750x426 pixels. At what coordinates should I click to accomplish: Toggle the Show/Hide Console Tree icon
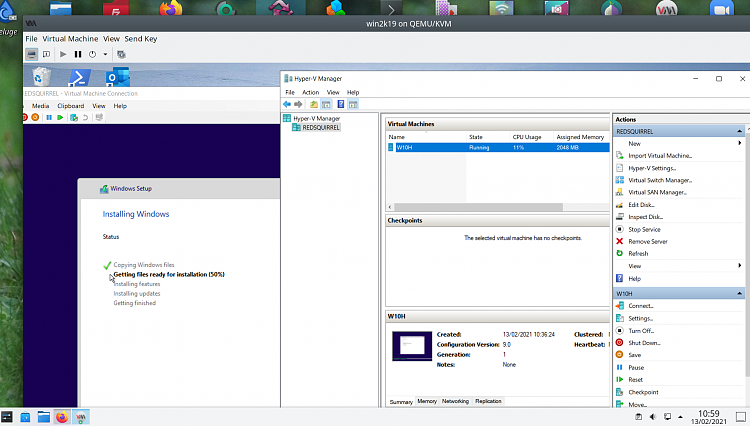click(326, 104)
